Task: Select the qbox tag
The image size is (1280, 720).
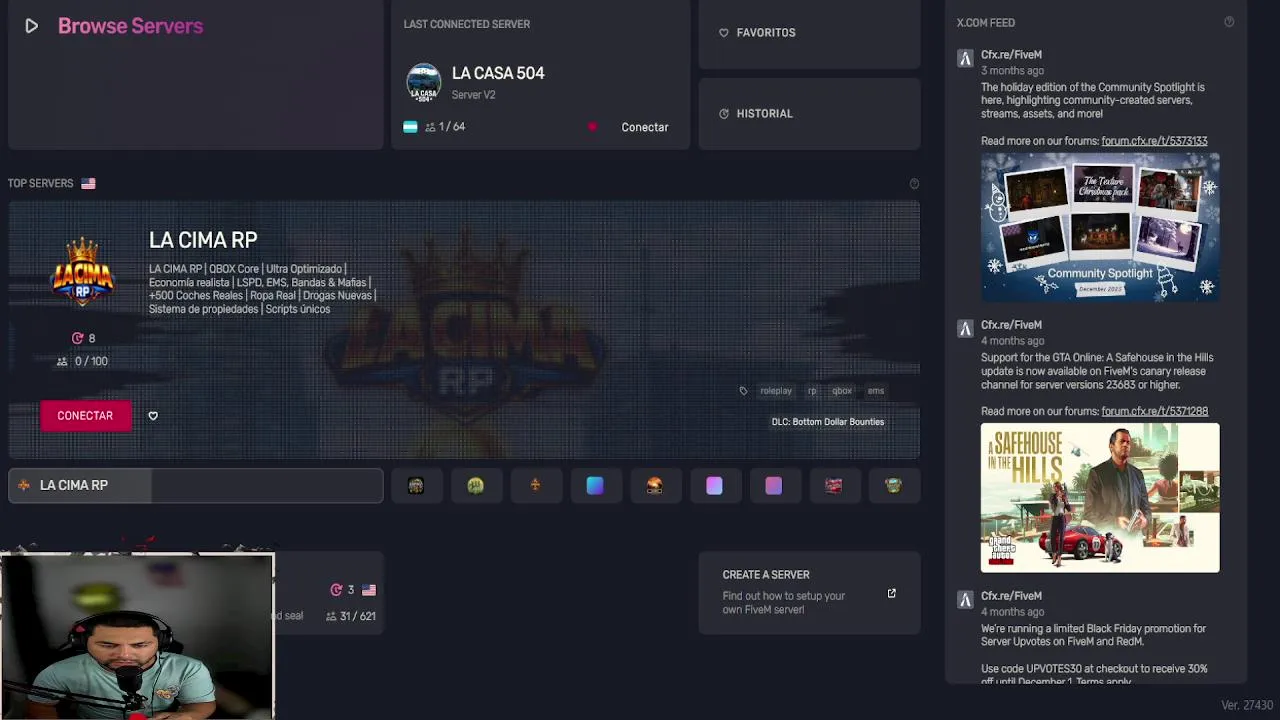Action: click(842, 391)
